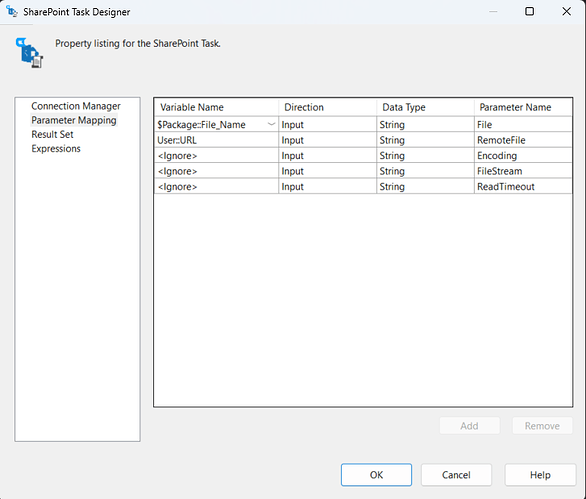This screenshot has width=586, height=499.
Task: Click the FileStream parameter name cell
Action: pos(523,171)
